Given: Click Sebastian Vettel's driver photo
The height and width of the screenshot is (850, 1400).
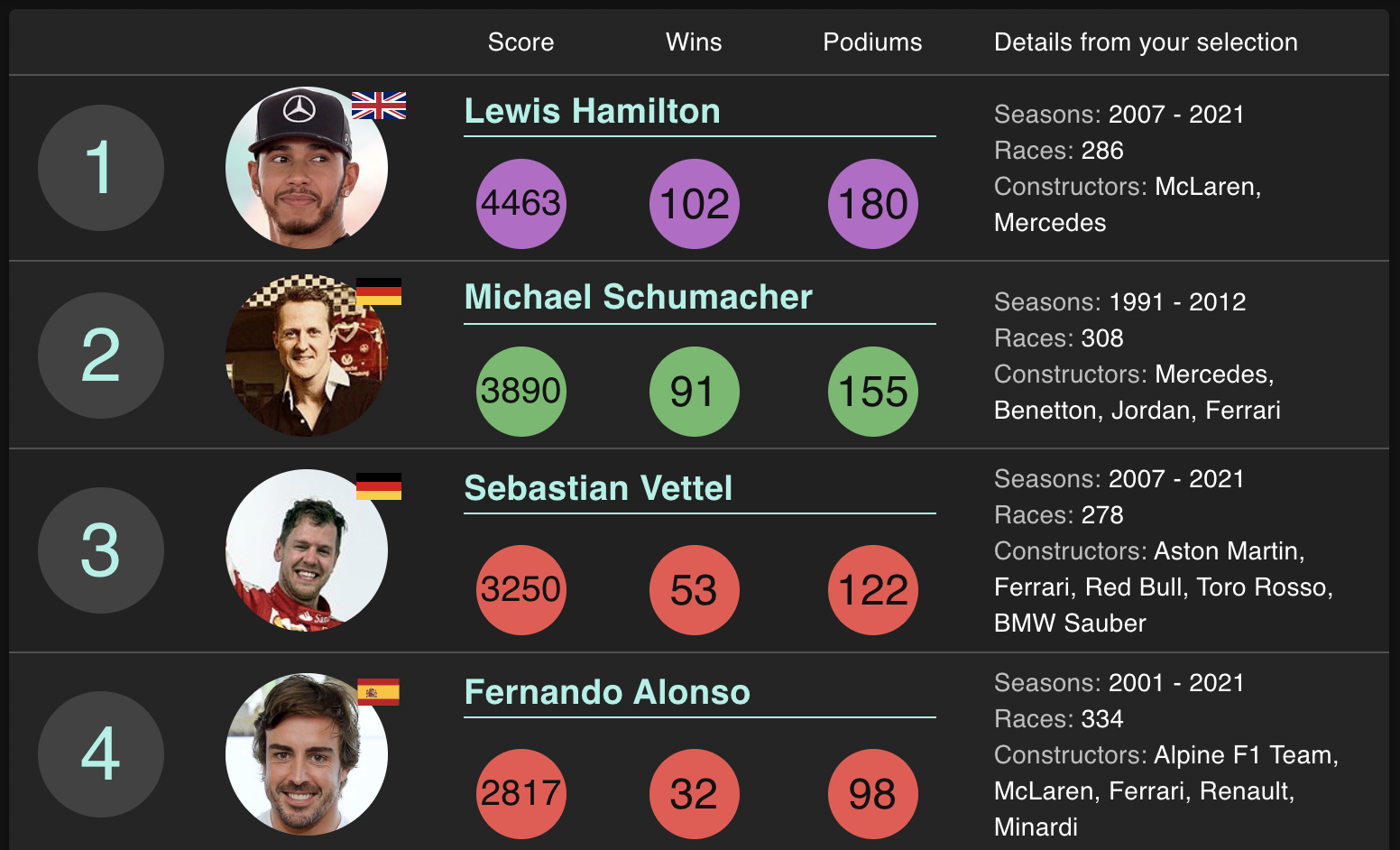Looking at the screenshot, I should (x=306, y=550).
